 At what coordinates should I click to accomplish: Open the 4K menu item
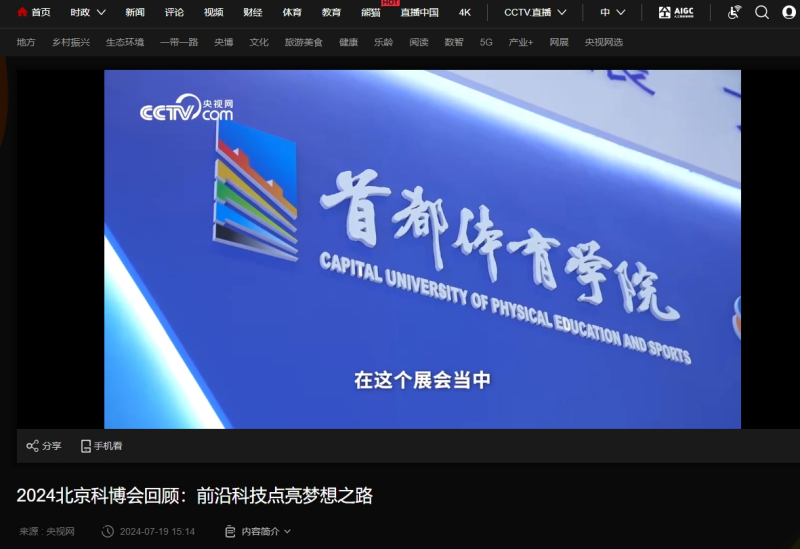[465, 12]
